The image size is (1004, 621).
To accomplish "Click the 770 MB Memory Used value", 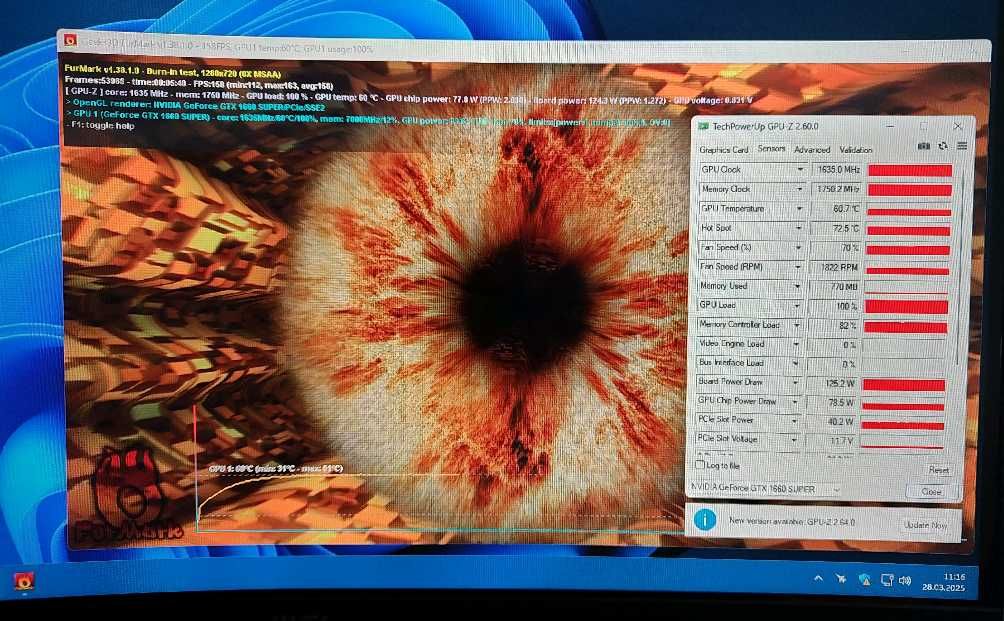I will pos(834,287).
